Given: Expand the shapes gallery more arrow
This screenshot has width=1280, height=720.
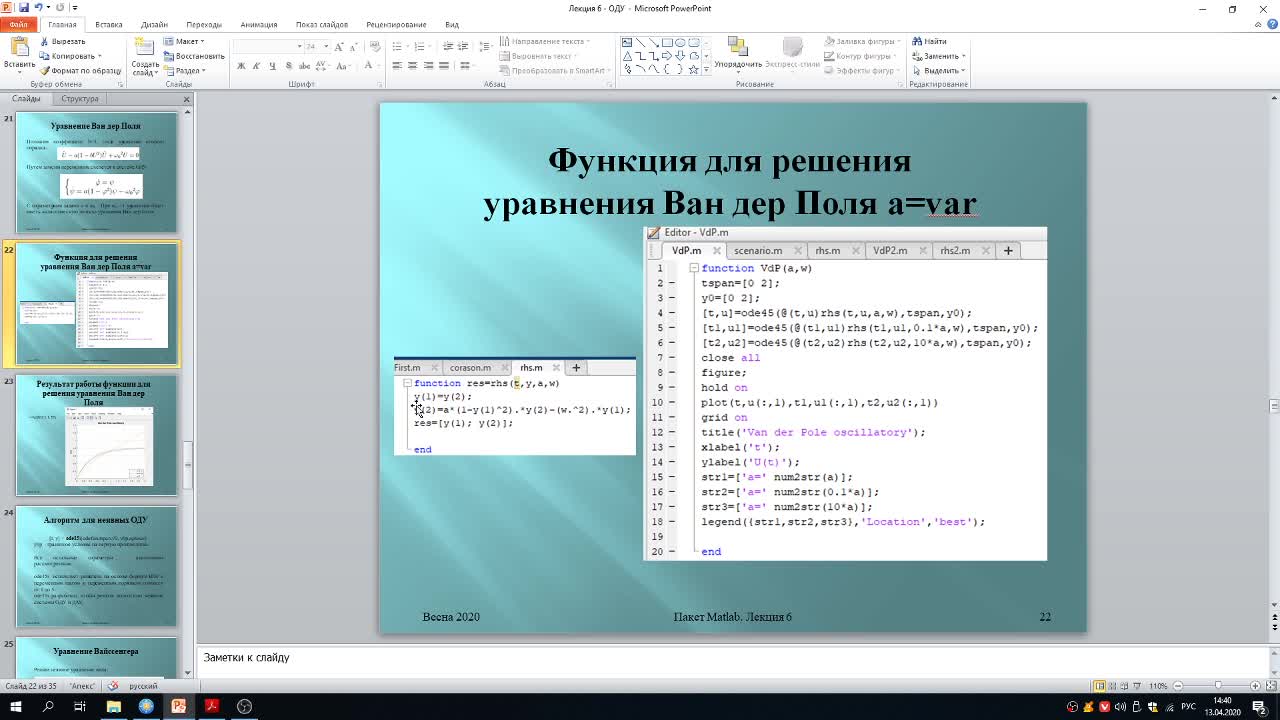Looking at the screenshot, I should coord(706,69).
